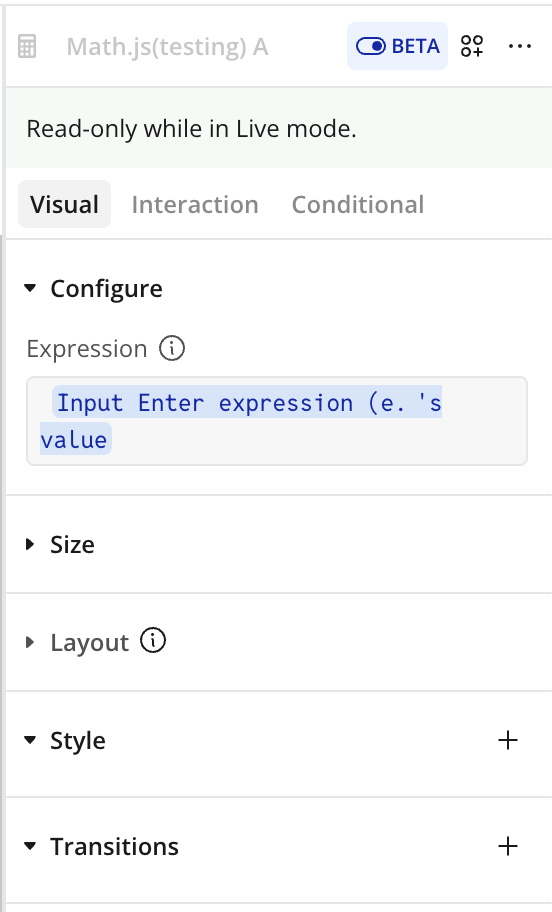The height and width of the screenshot is (912, 552).
Task: Click the info icon next to Layout
Action: [153, 641]
